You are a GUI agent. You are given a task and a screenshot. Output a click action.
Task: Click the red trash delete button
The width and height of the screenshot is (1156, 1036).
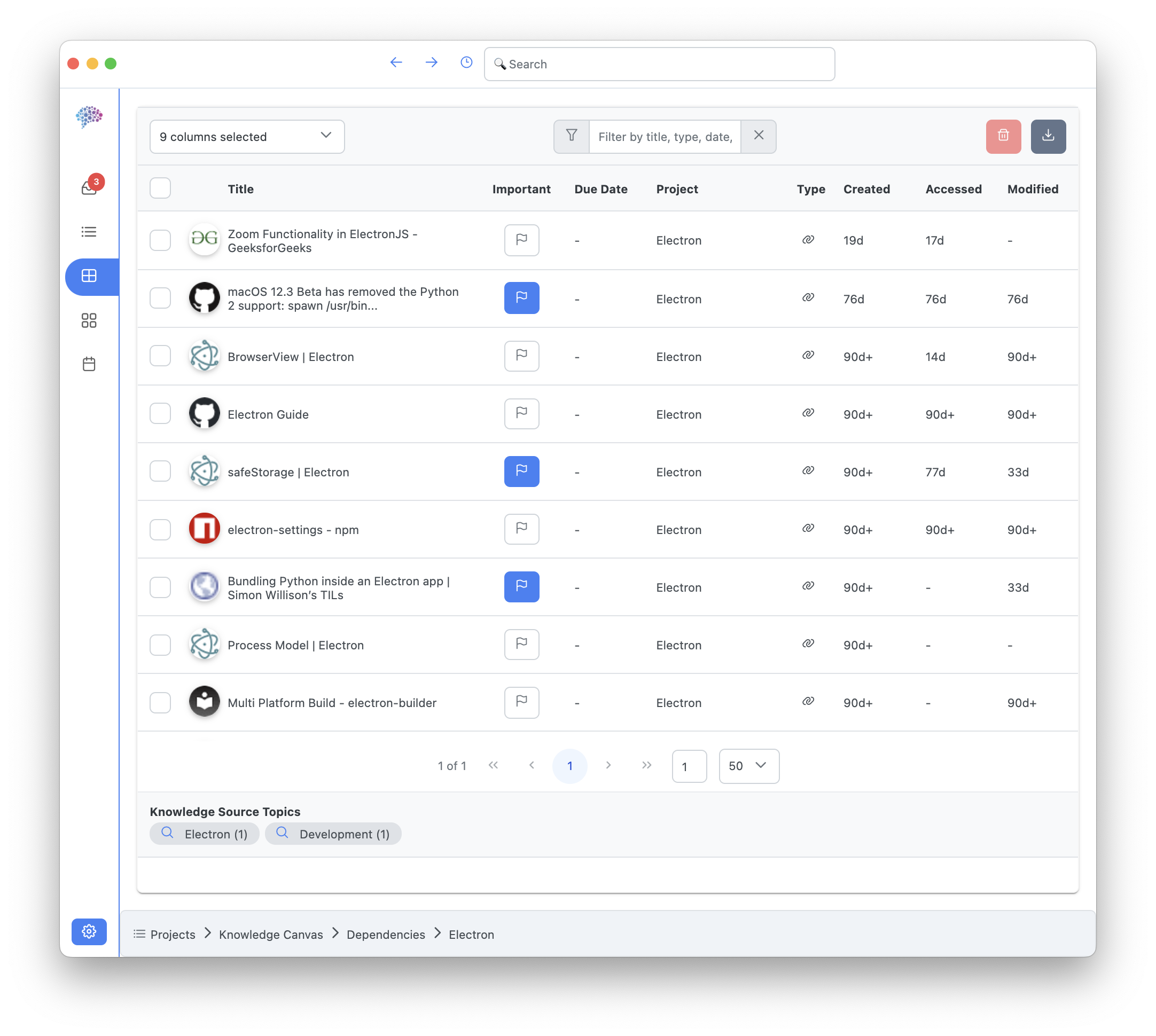[x=1003, y=136]
